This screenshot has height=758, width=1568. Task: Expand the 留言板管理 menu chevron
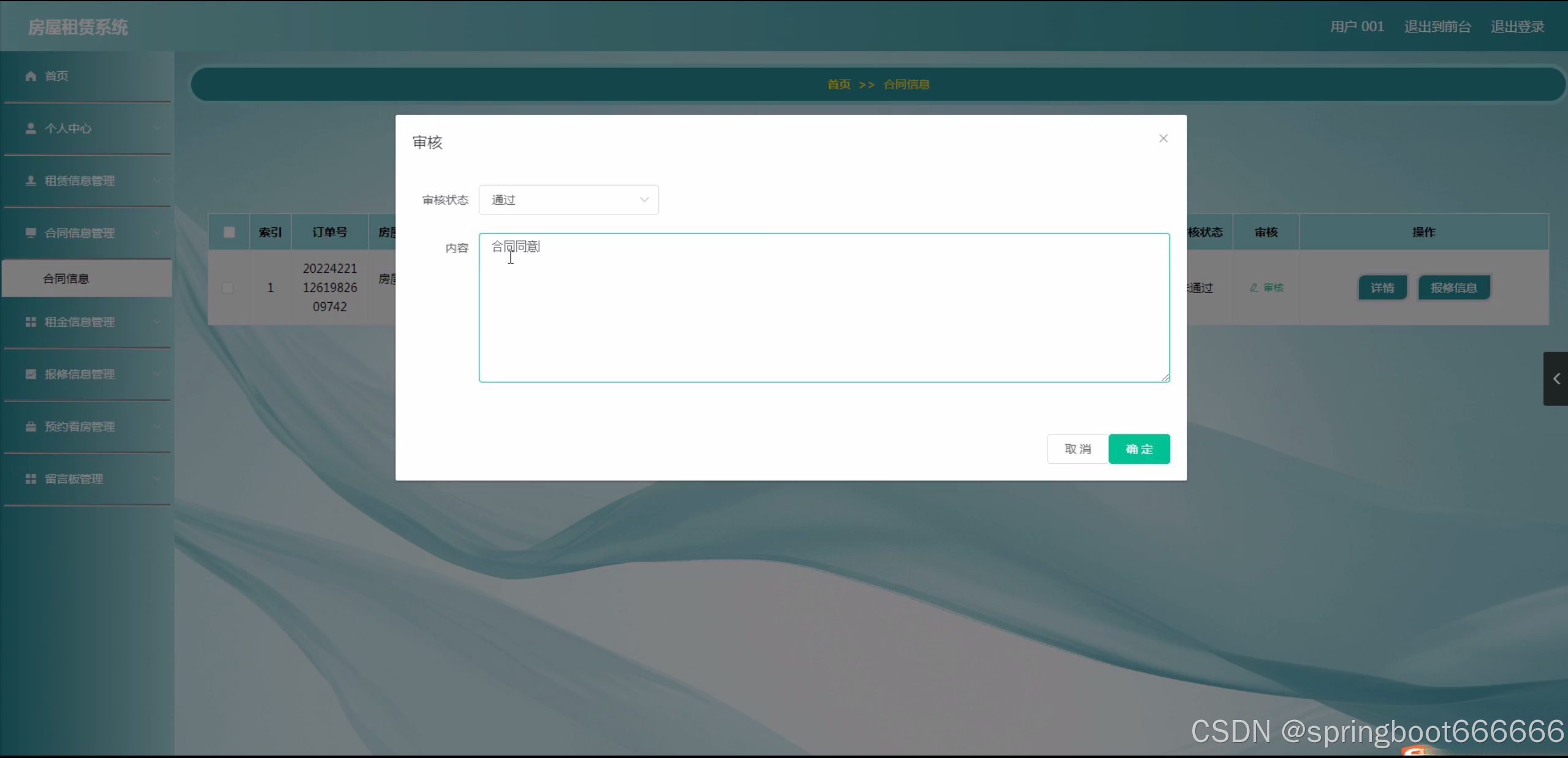coord(157,479)
